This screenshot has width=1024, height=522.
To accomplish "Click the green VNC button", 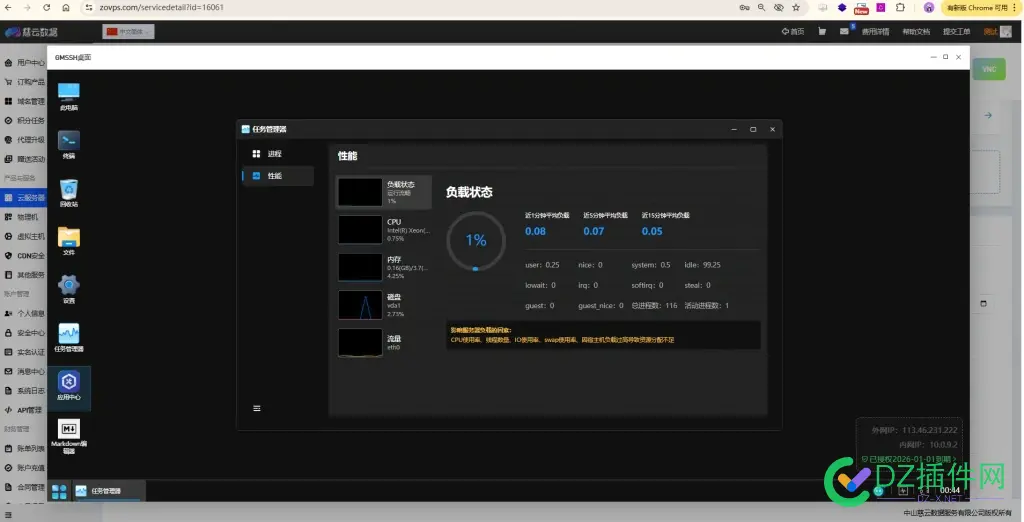I will click(x=989, y=69).
